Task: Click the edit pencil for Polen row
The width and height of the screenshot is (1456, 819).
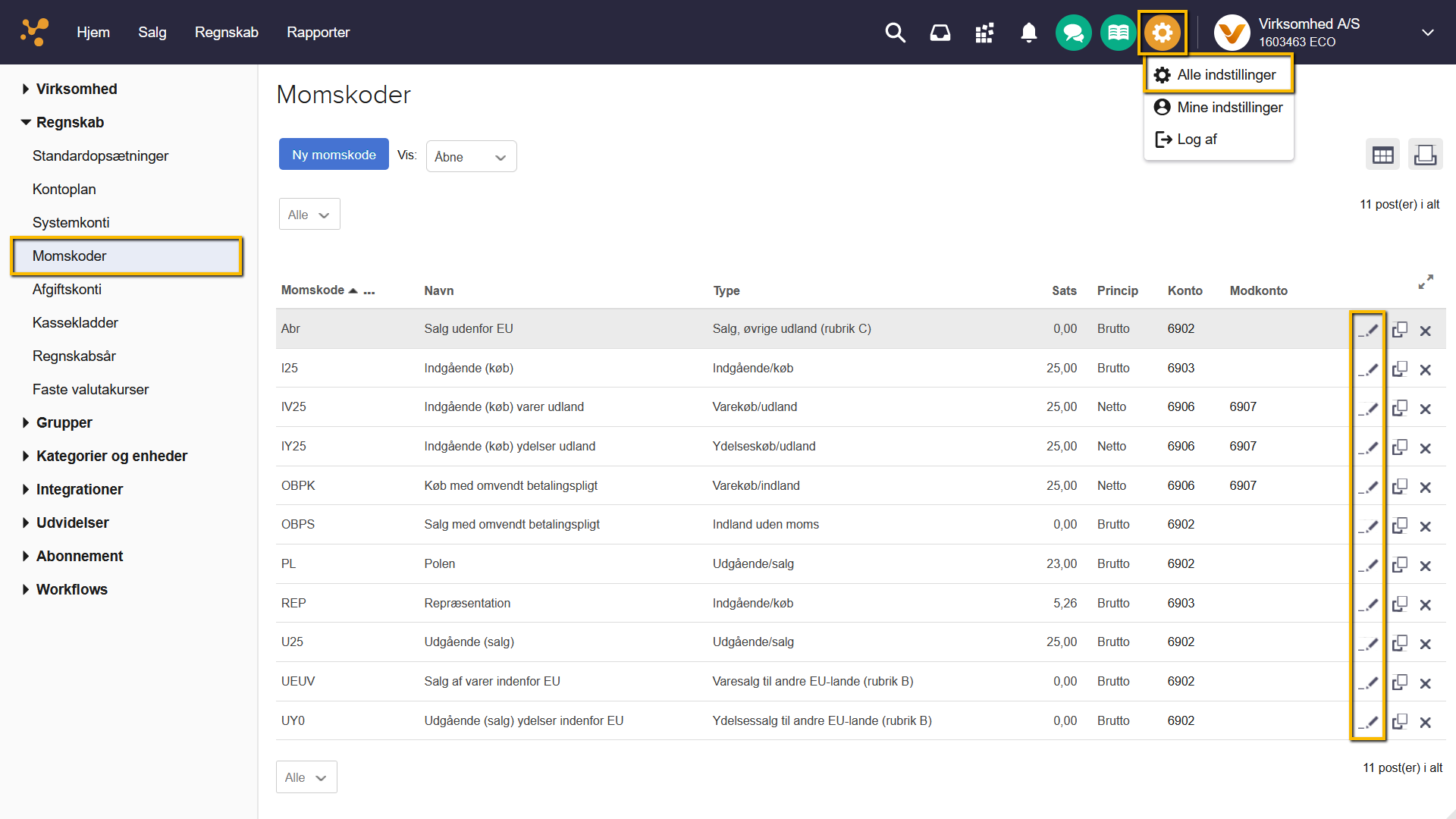Action: (1367, 566)
